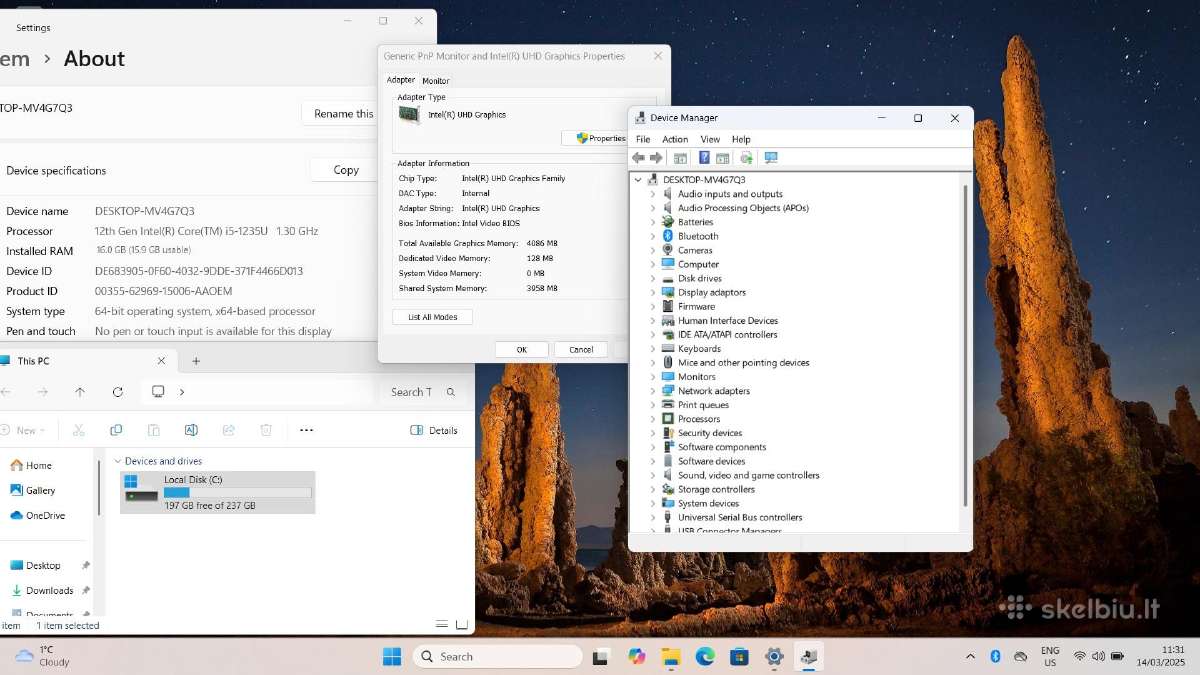
Task: Collapse the DESKTOP-MV4G7Q3 root node
Action: (638, 180)
